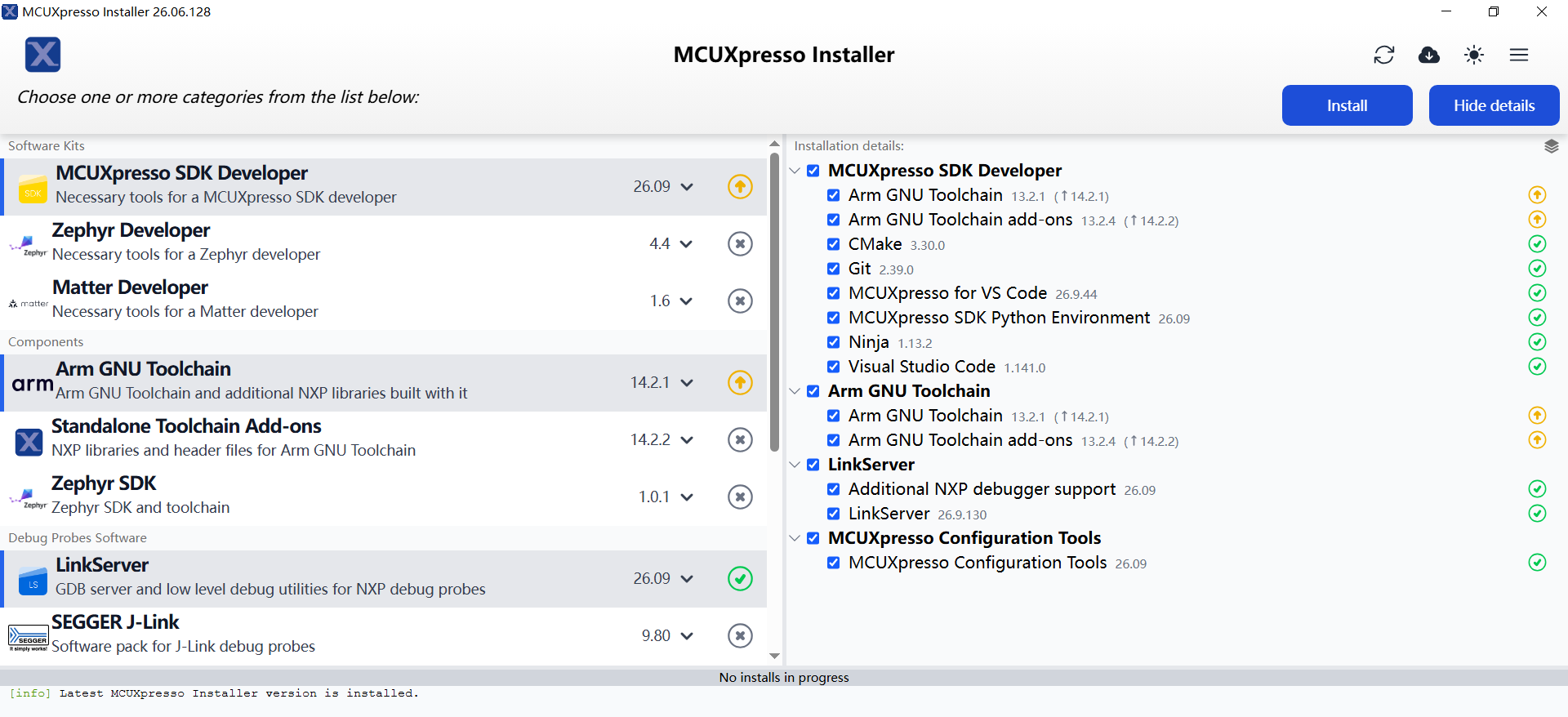Viewport: 1568px width, 717px height.
Task: Toggle the Visual Studio Code checkbox
Action: pyautogui.click(x=833, y=367)
